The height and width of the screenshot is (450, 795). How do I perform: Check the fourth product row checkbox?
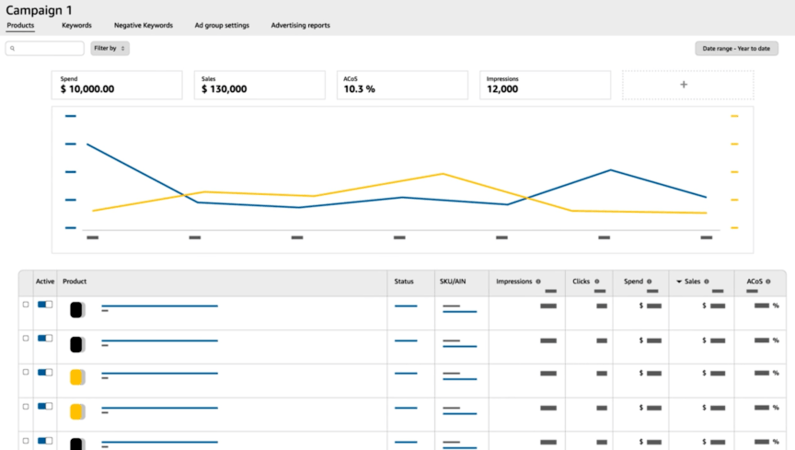click(26, 406)
